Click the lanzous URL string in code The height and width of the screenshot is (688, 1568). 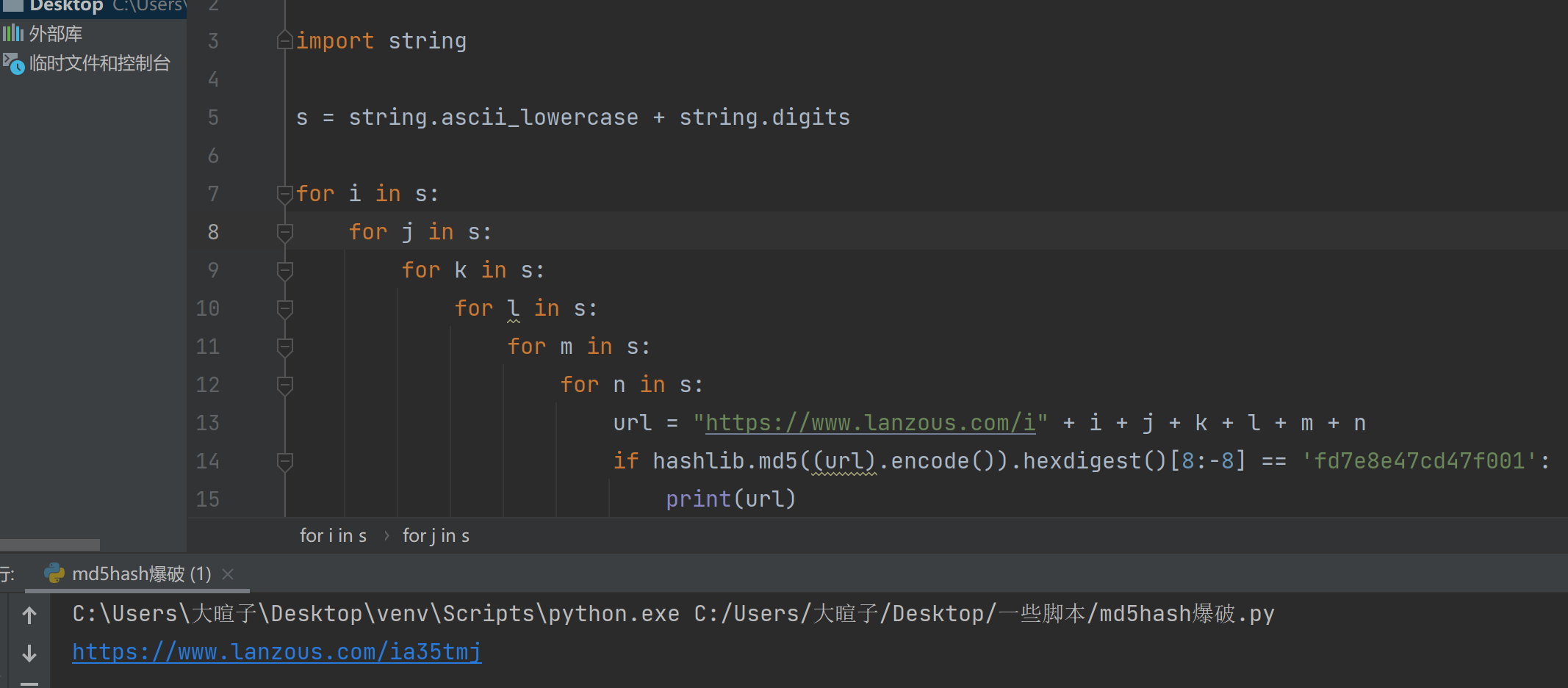pyautogui.click(x=871, y=423)
